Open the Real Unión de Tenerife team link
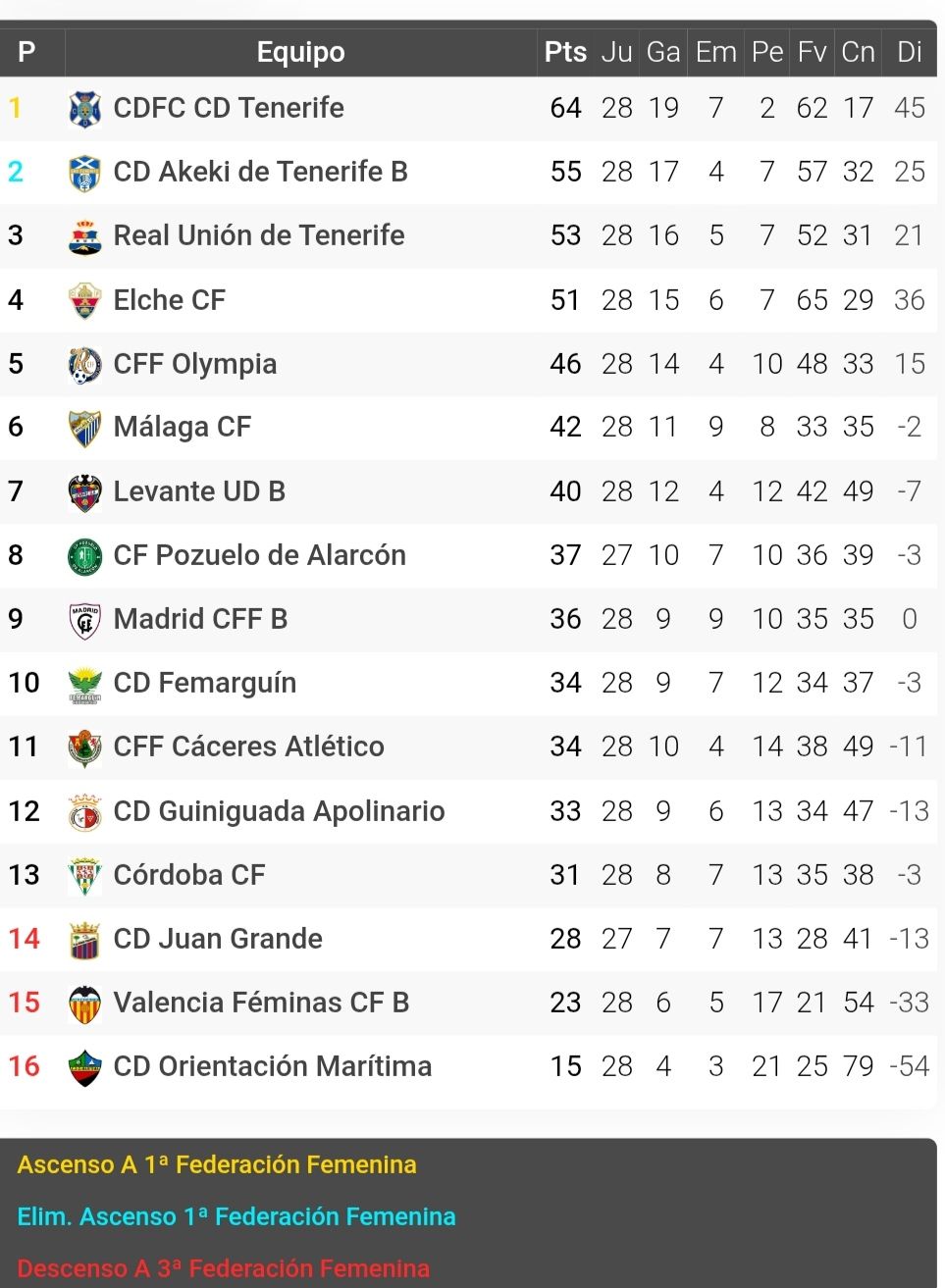Image resolution: width=945 pixels, height=1288 pixels. point(259,235)
